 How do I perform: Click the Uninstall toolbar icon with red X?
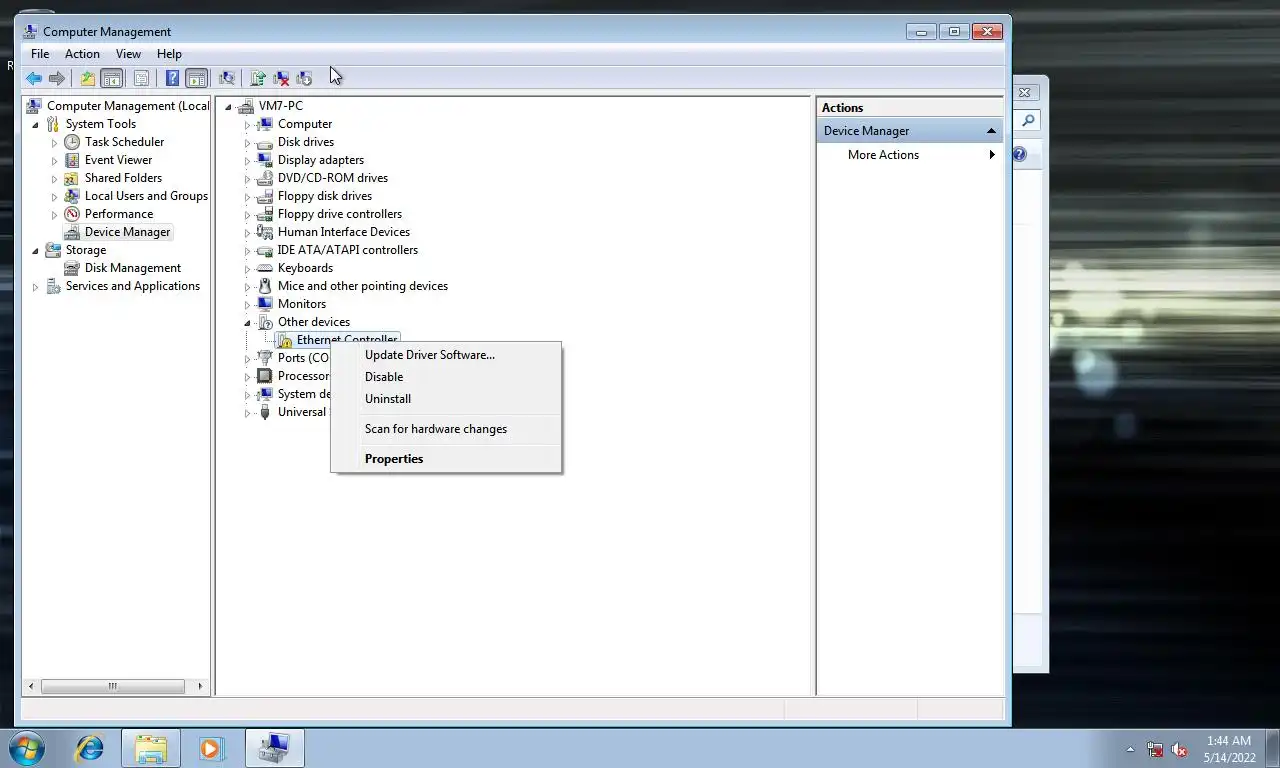pyautogui.click(x=281, y=78)
